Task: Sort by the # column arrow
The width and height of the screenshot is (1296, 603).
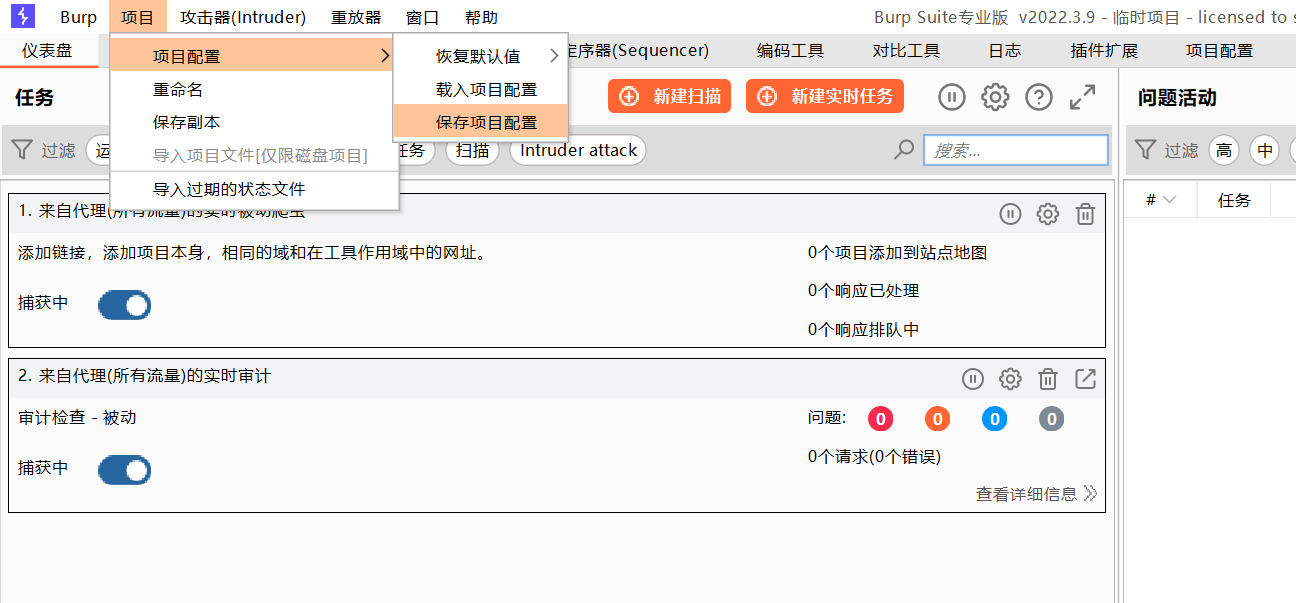Action: [x=1169, y=200]
